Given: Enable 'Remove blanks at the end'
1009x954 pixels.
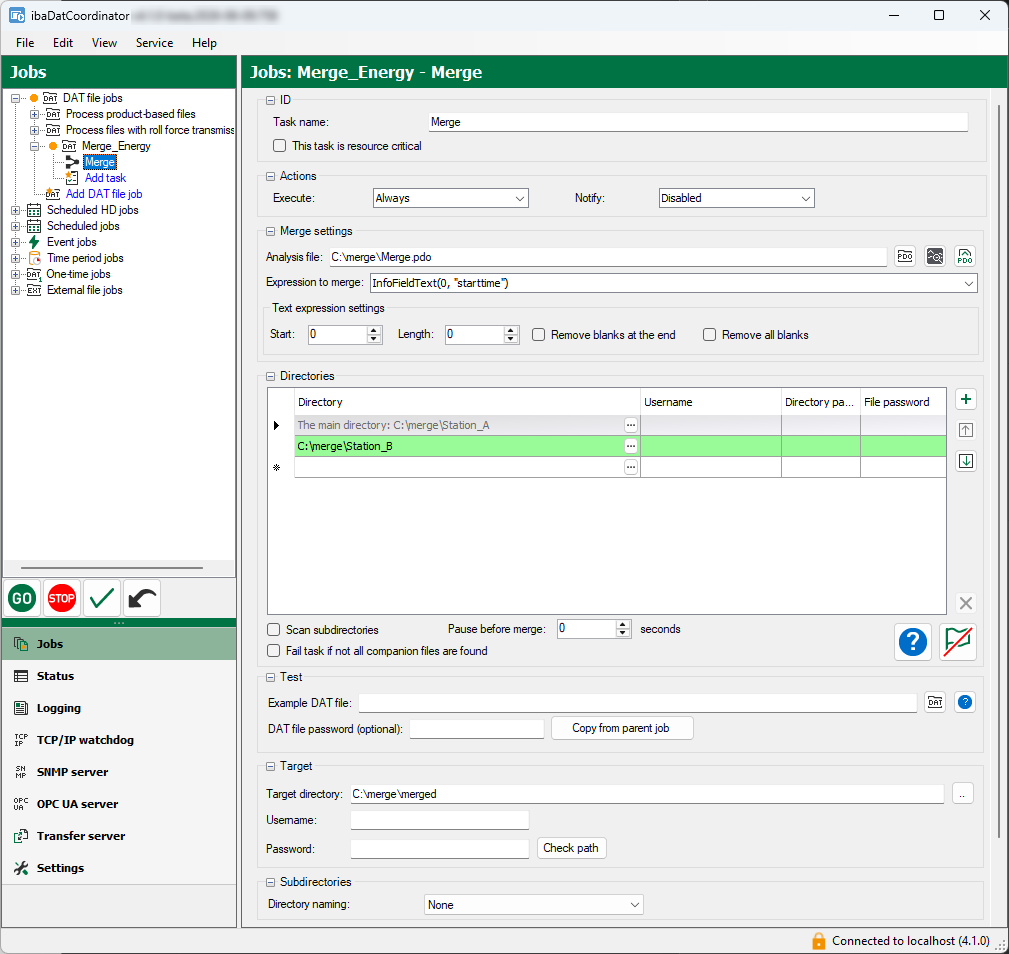Looking at the screenshot, I should click(x=539, y=335).
